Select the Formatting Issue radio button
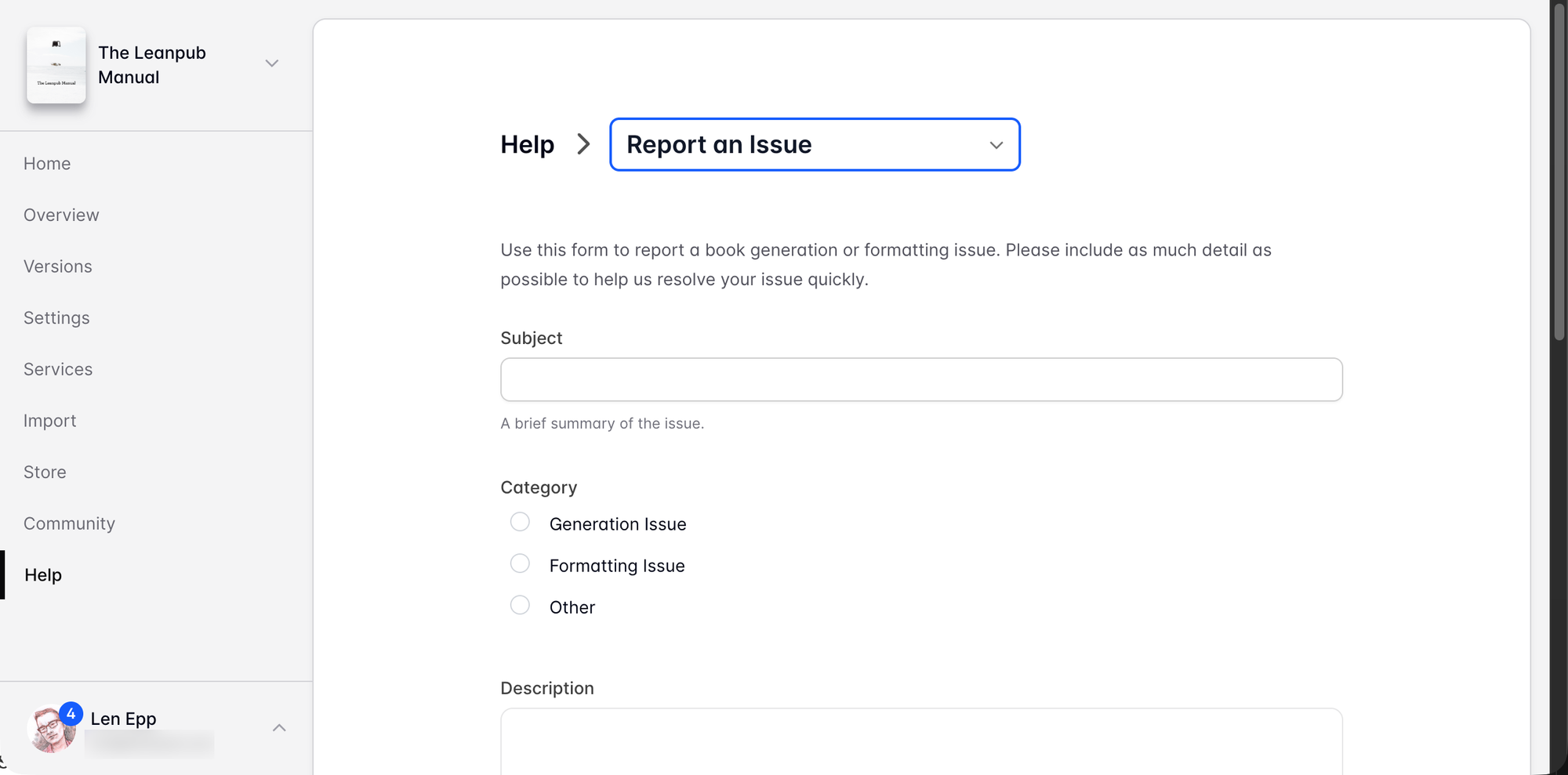Image resolution: width=1568 pixels, height=775 pixels. (520, 564)
